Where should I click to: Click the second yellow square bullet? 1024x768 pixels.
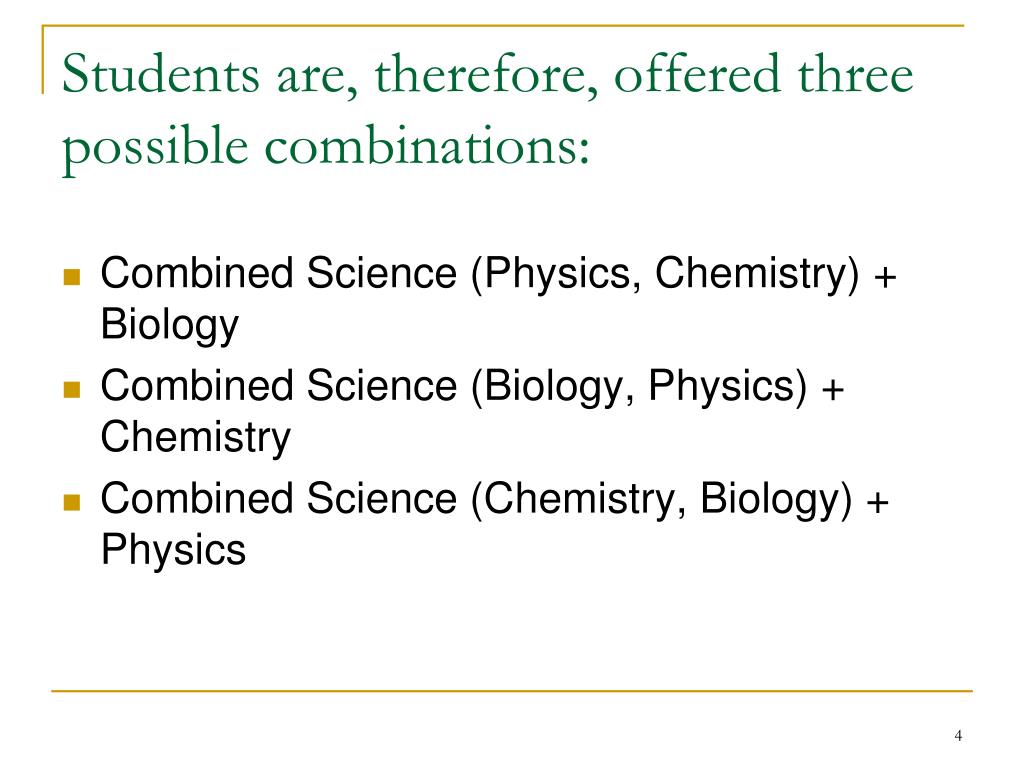[x=72, y=390]
